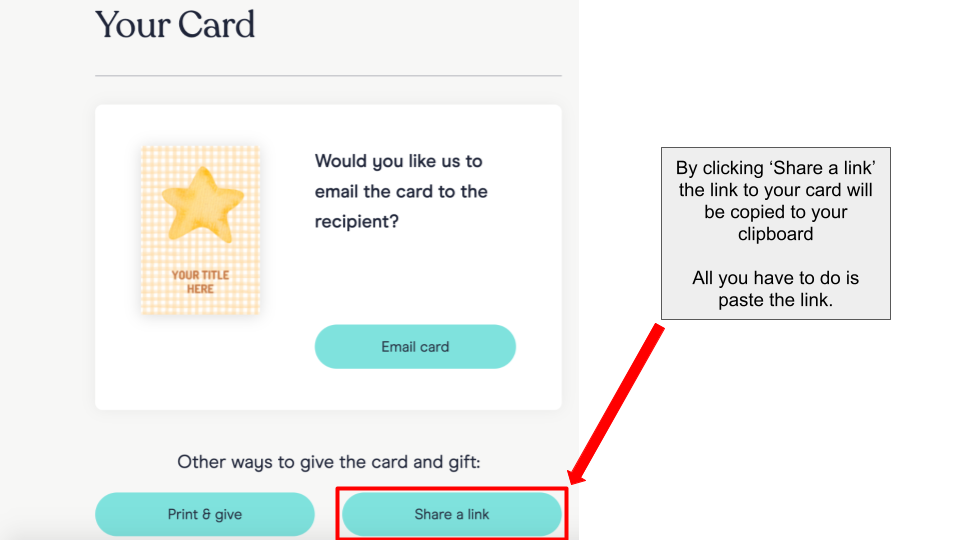Click the divider line under Your Card
Screen dimensions: 960x540
tap(328, 76)
